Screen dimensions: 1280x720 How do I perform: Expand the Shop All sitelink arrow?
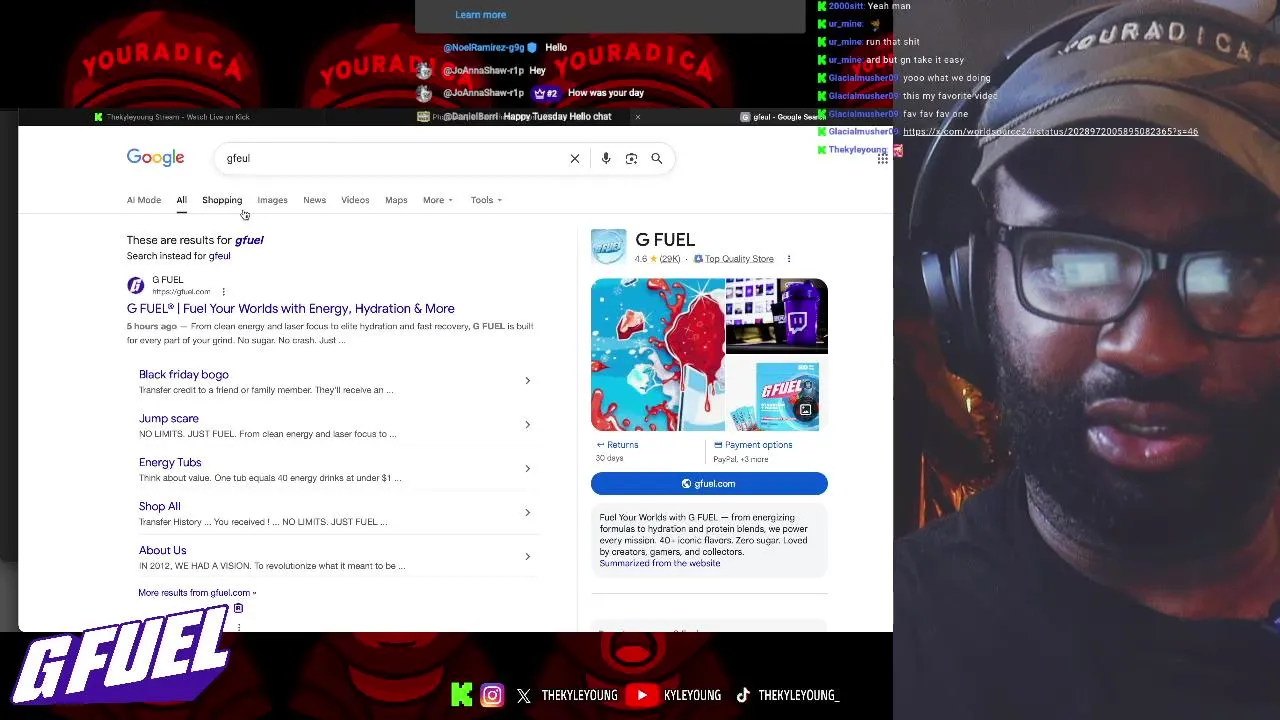(x=528, y=513)
